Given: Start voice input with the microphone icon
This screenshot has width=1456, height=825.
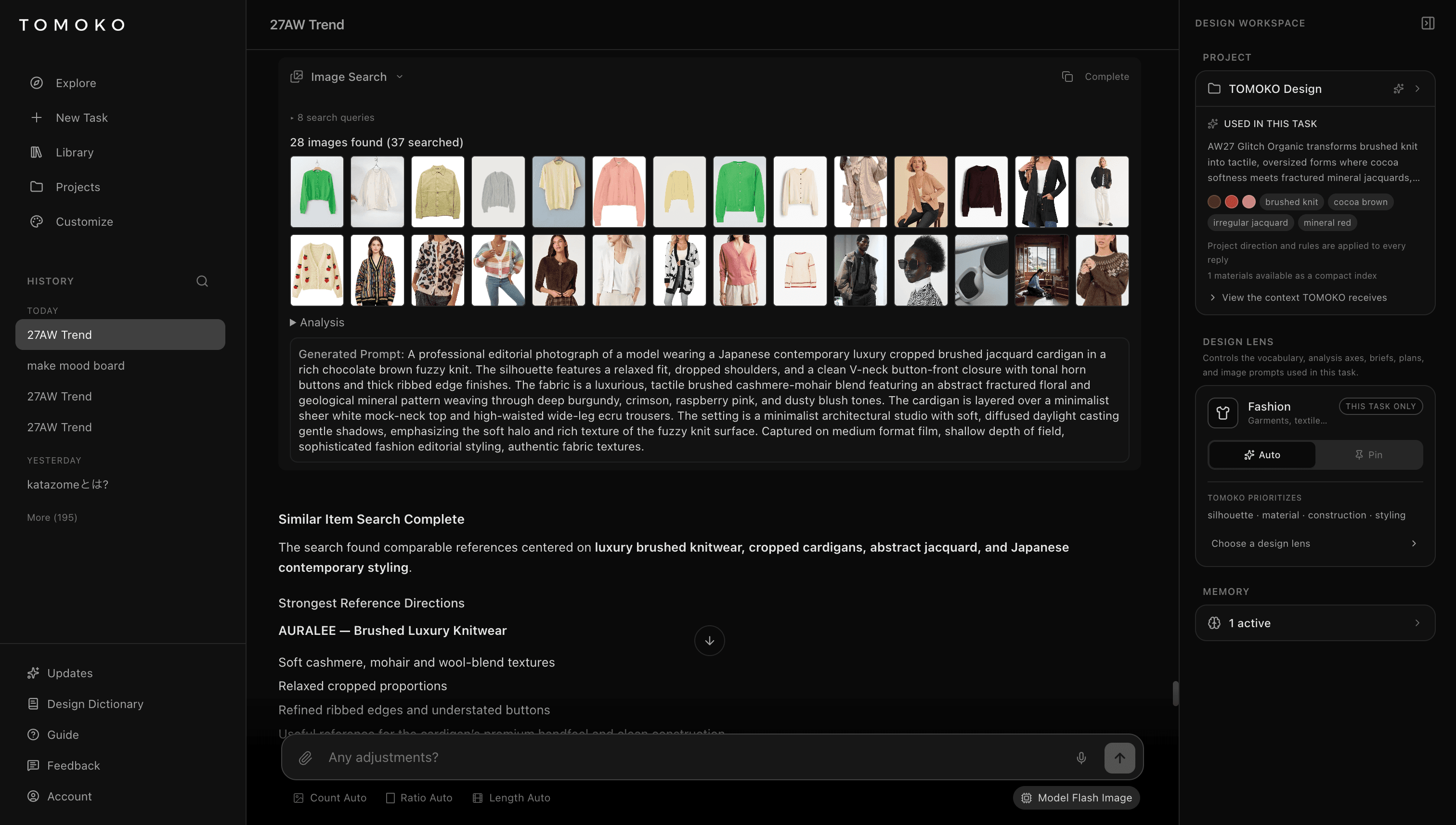Looking at the screenshot, I should coord(1081,758).
